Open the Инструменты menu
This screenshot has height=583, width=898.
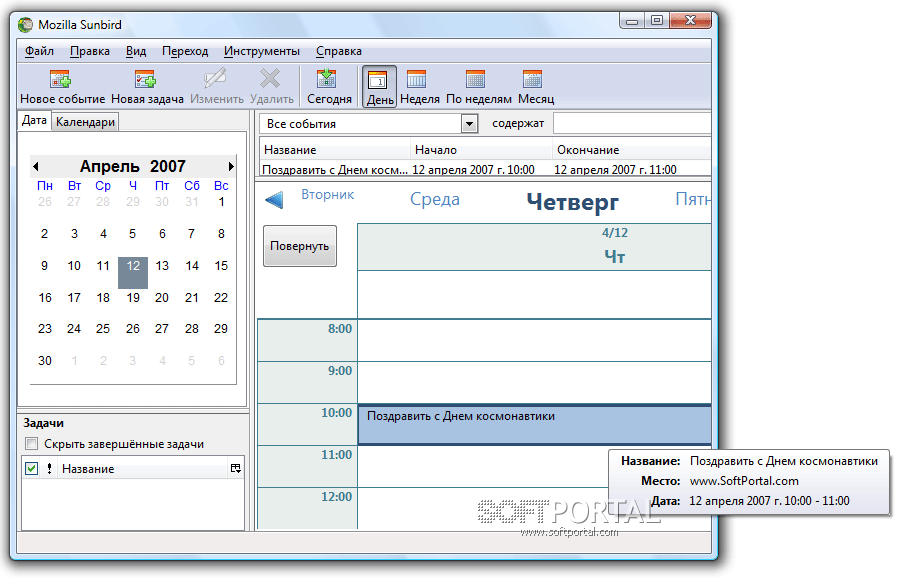point(262,51)
